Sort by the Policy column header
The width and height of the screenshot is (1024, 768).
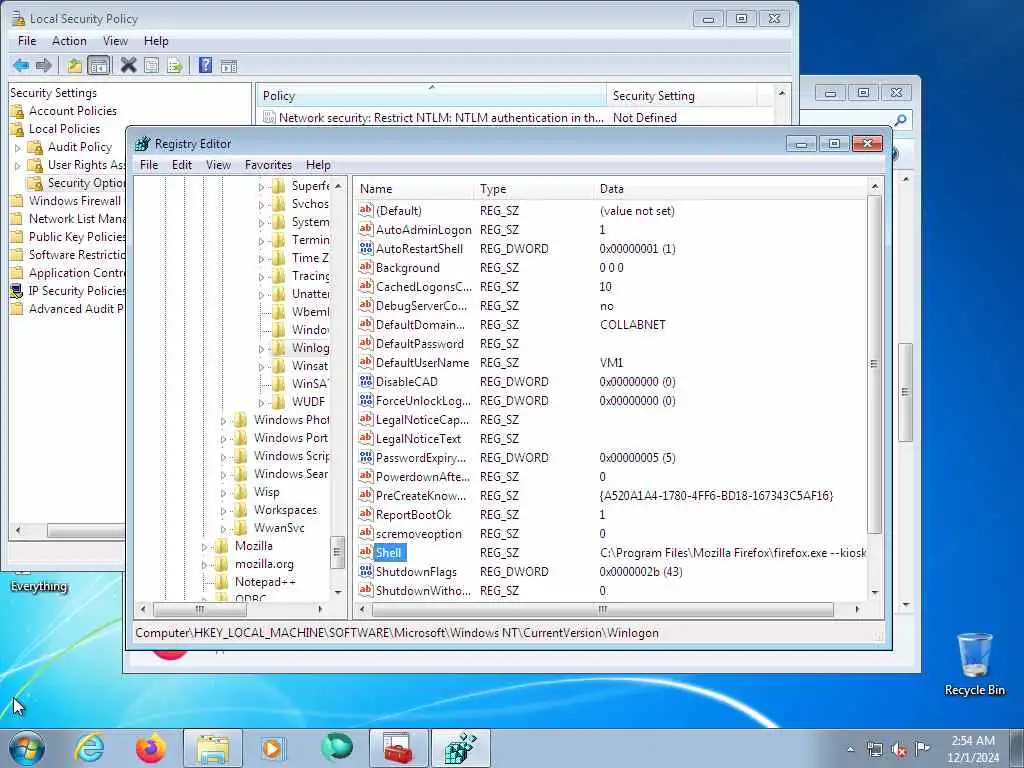click(432, 96)
